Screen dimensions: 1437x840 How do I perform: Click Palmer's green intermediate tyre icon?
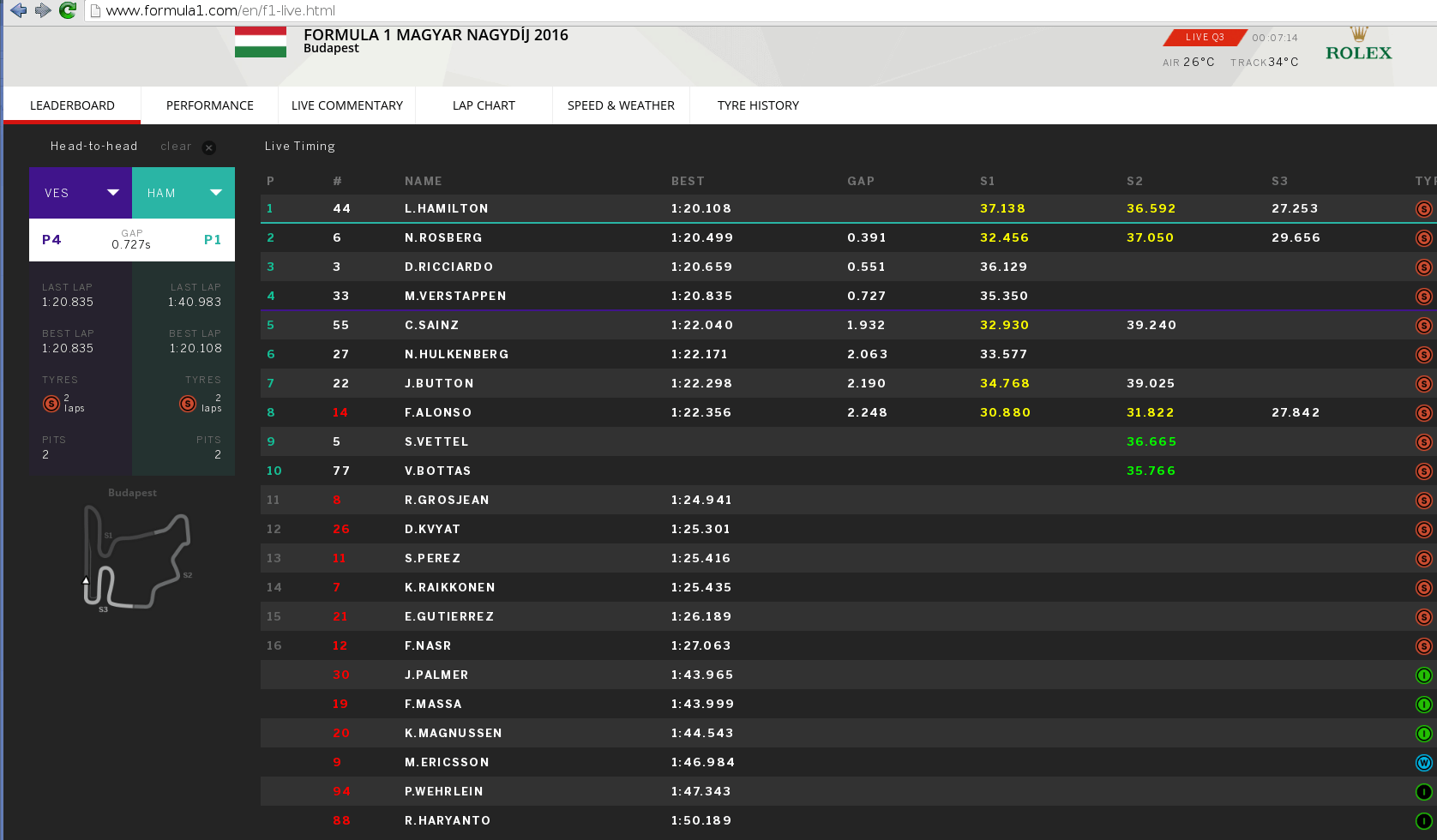[1423, 675]
